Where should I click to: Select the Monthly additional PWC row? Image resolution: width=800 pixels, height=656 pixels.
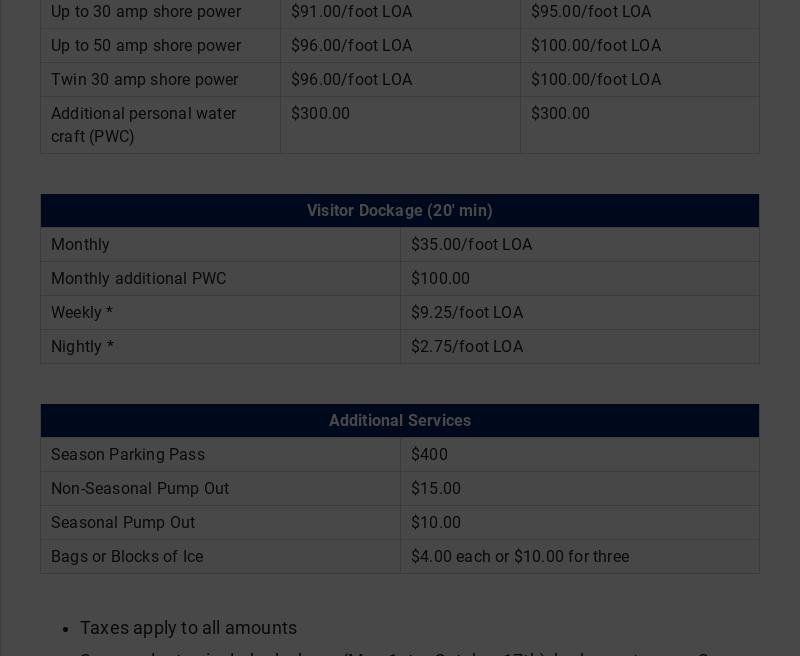coord(138,279)
